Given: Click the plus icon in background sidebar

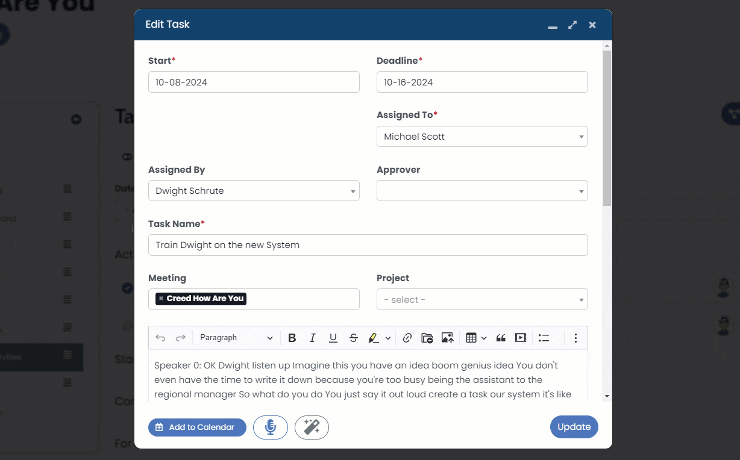Looking at the screenshot, I should pyautogui.click(x=76, y=119).
